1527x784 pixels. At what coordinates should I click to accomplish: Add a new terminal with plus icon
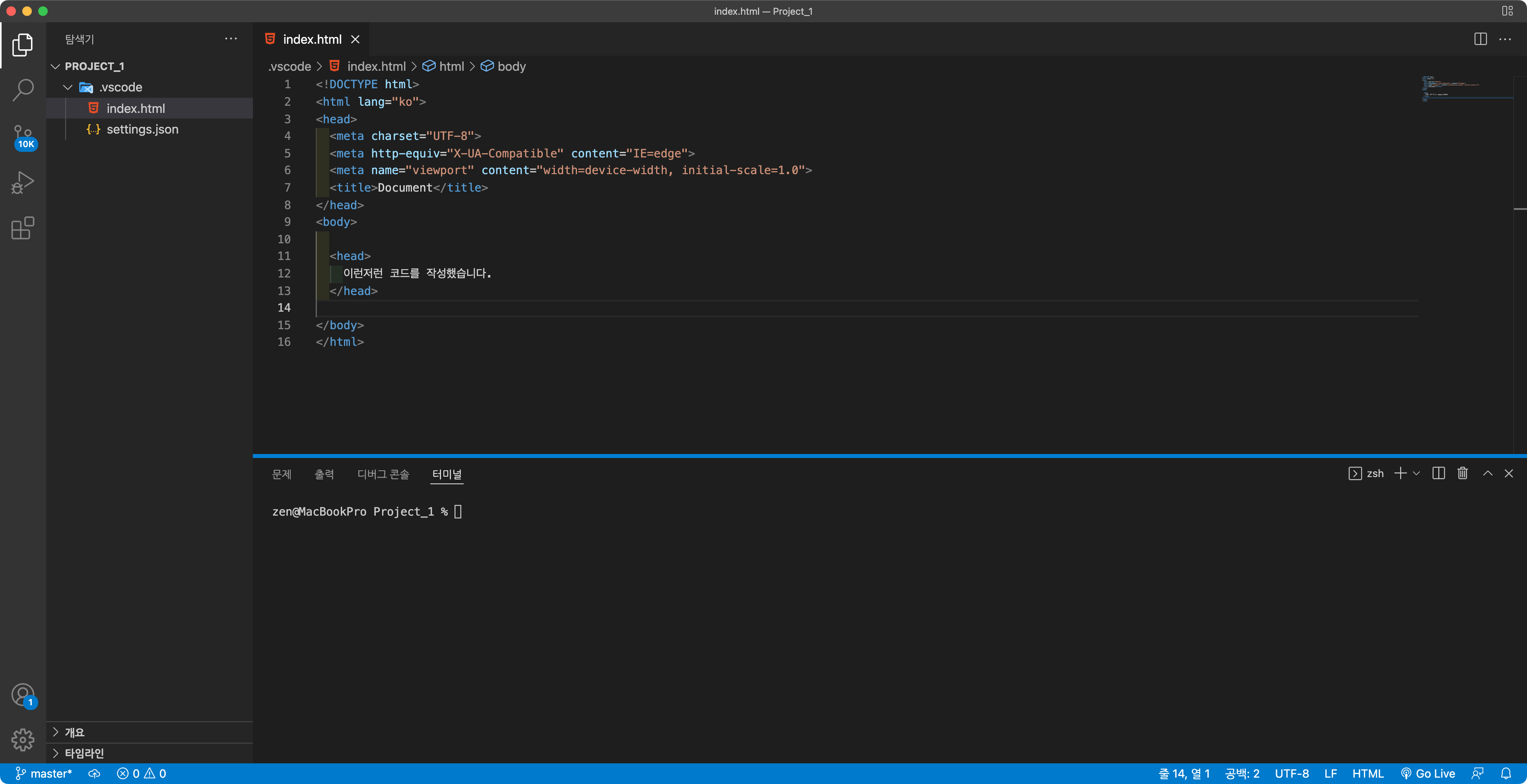click(x=1400, y=473)
